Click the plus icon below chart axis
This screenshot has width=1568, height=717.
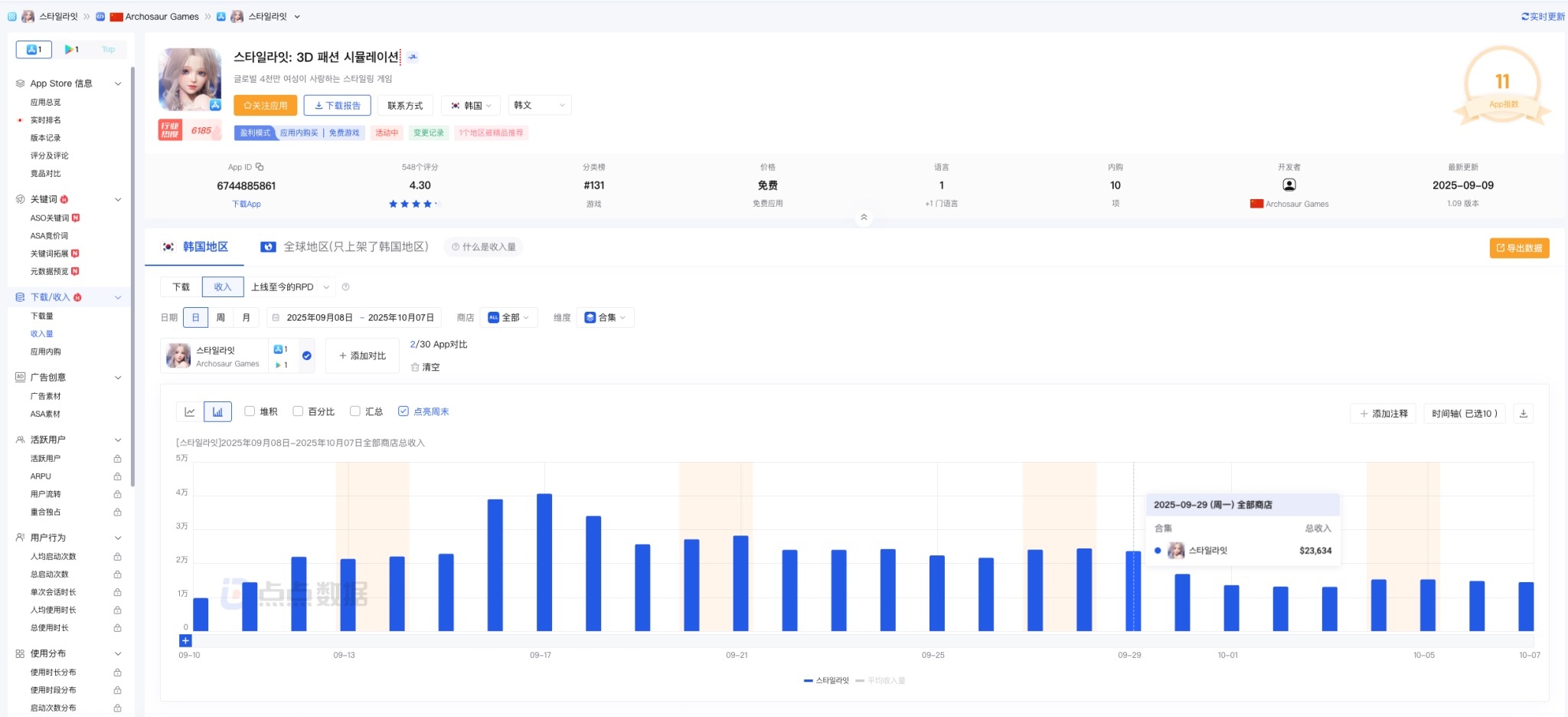click(x=185, y=640)
